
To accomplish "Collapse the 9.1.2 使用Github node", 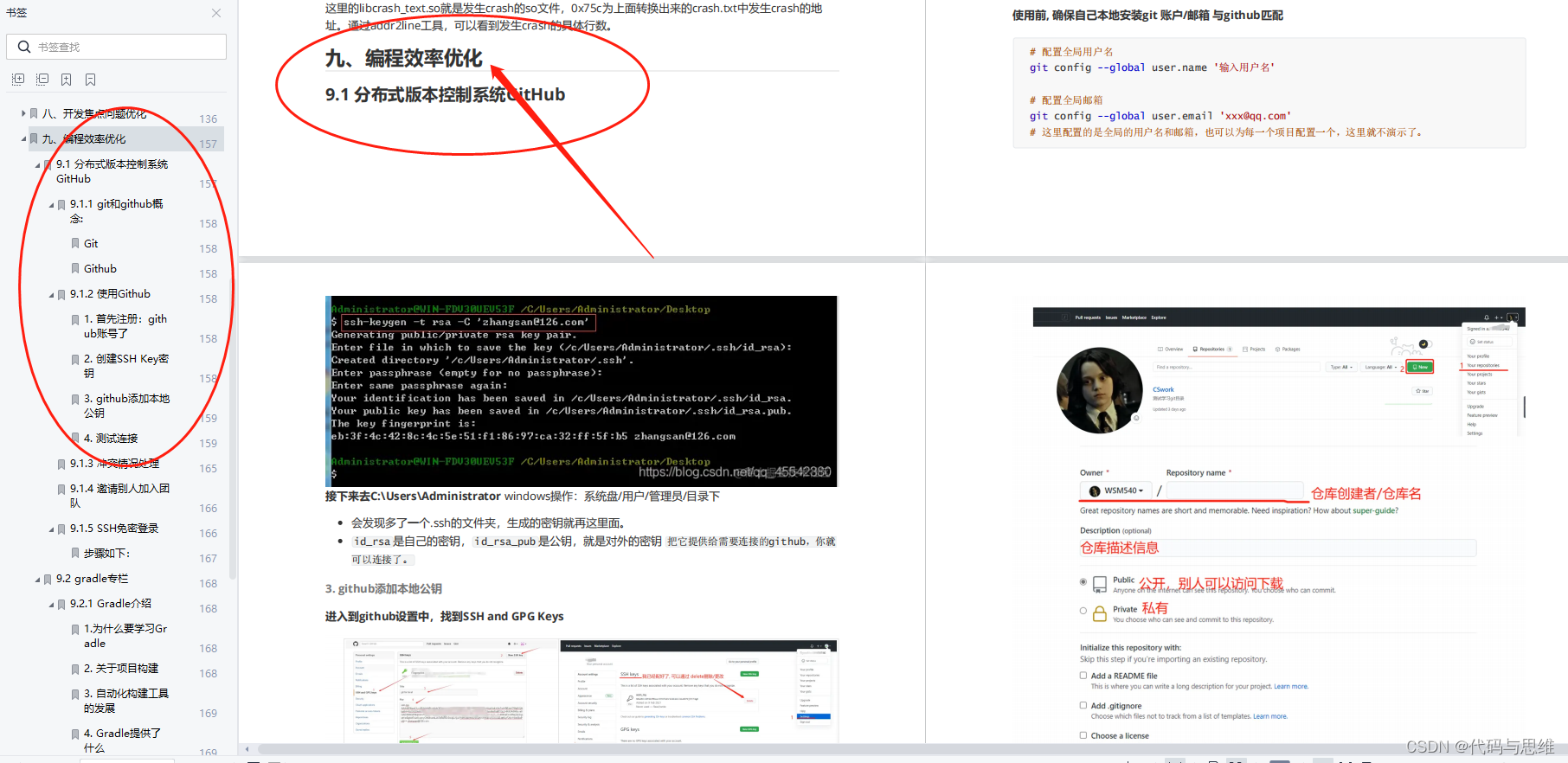I will (x=51, y=294).
